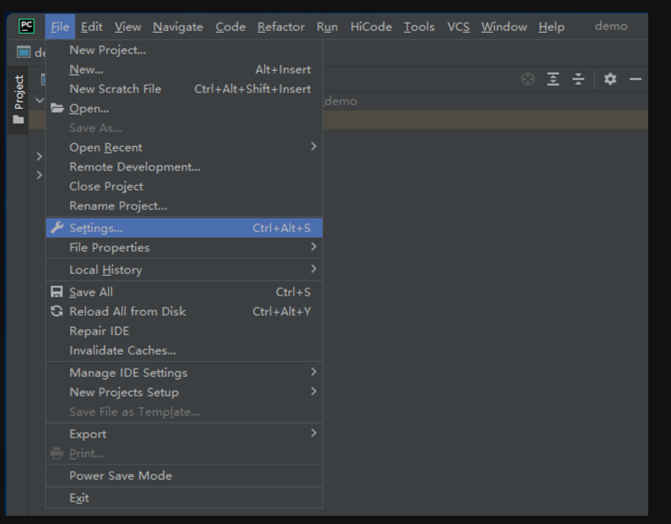
Task: Click the Expand All toolbar icon
Action: click(x=553, y=79)
